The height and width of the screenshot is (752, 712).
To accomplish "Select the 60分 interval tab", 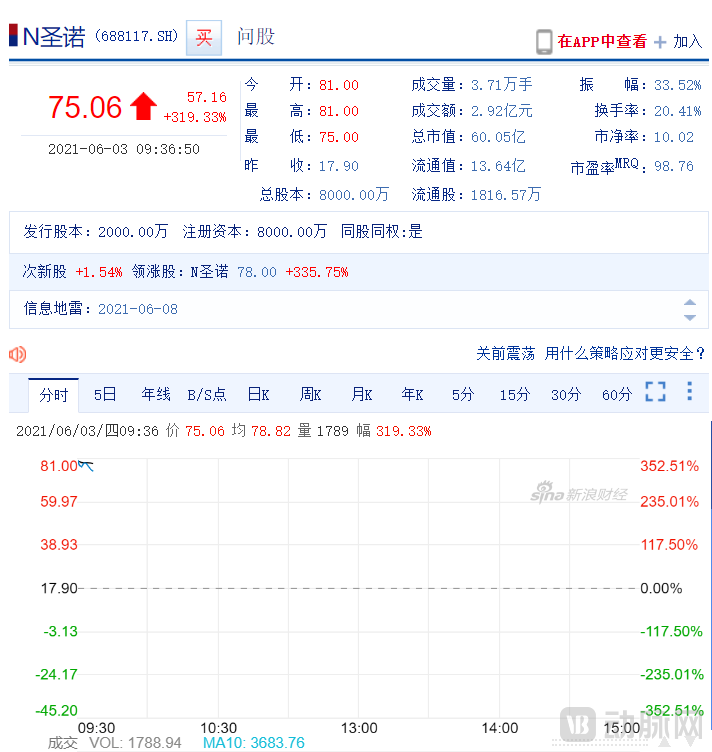I will point(617,395).
